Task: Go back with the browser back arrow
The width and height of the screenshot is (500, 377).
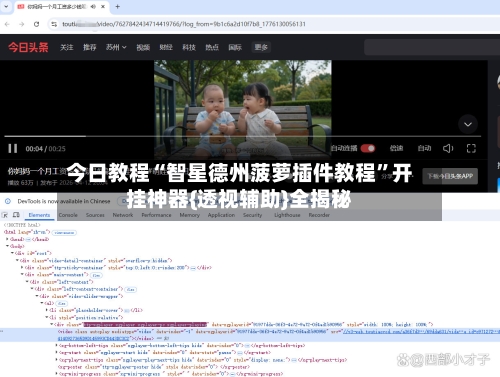Action: (x=7, y=24)
